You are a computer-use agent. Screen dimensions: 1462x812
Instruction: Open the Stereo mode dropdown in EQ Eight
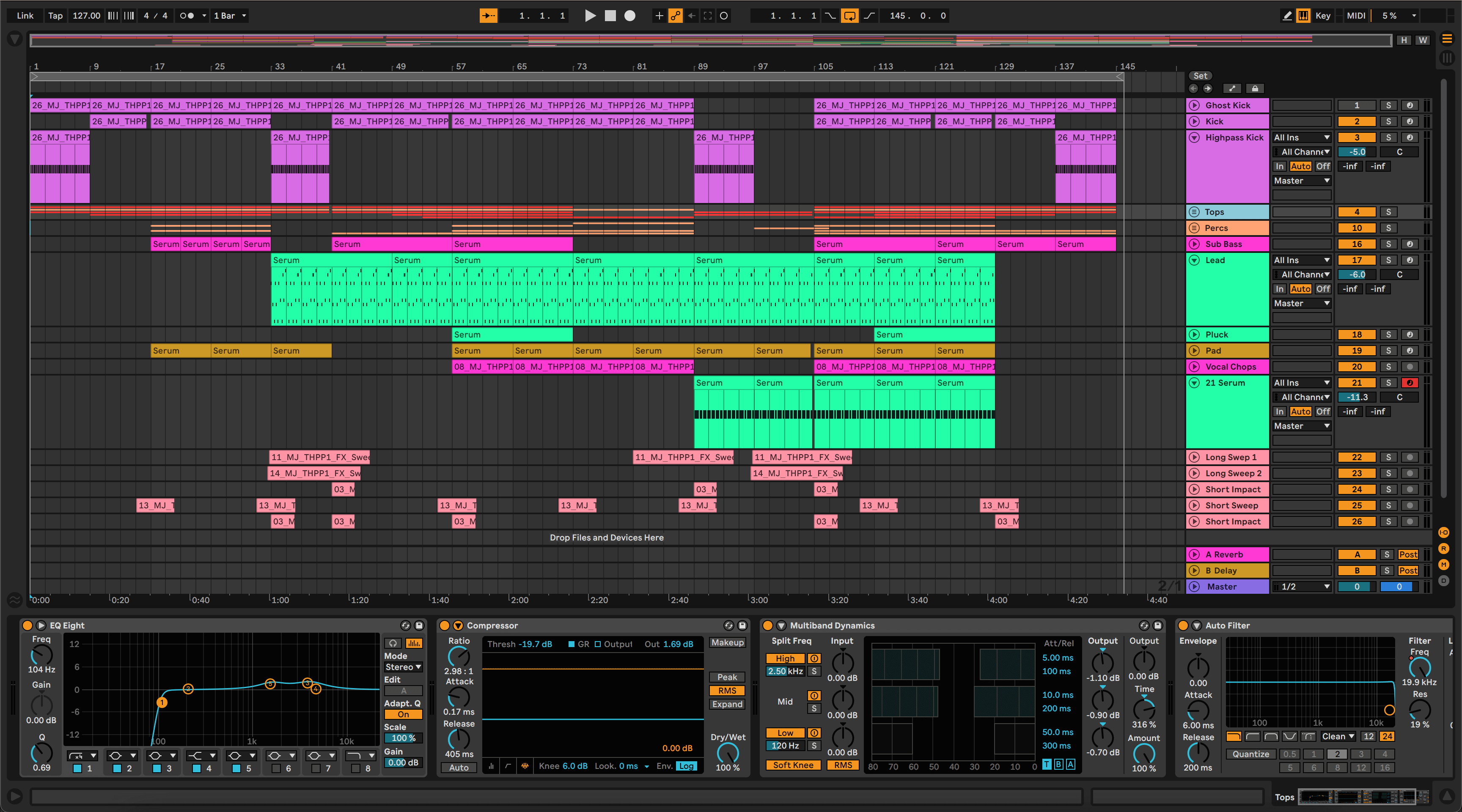(x=403, y=667)
